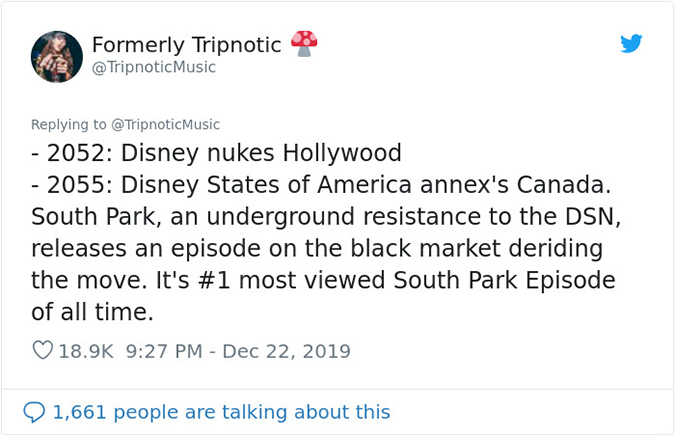
Task: Click the speech bubble conversation icon
Action: point(34,412)
